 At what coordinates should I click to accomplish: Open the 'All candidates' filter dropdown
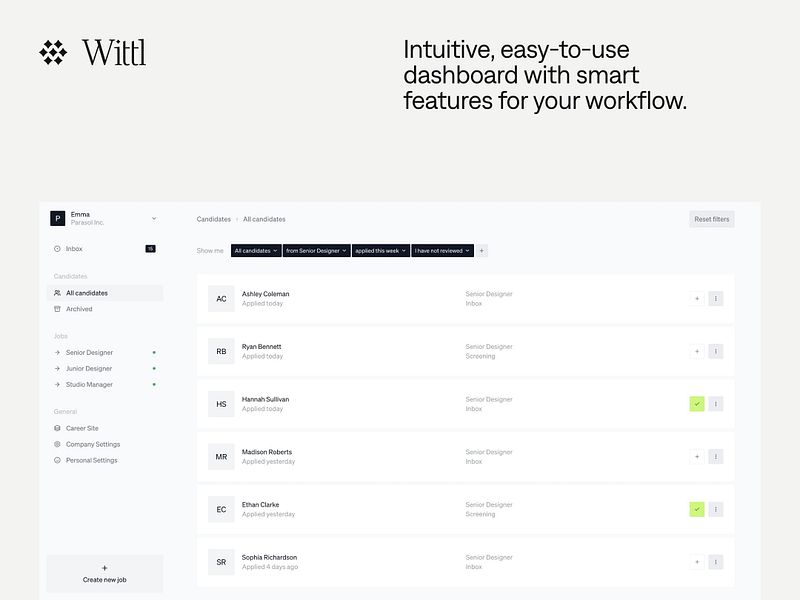coord(255,251)
